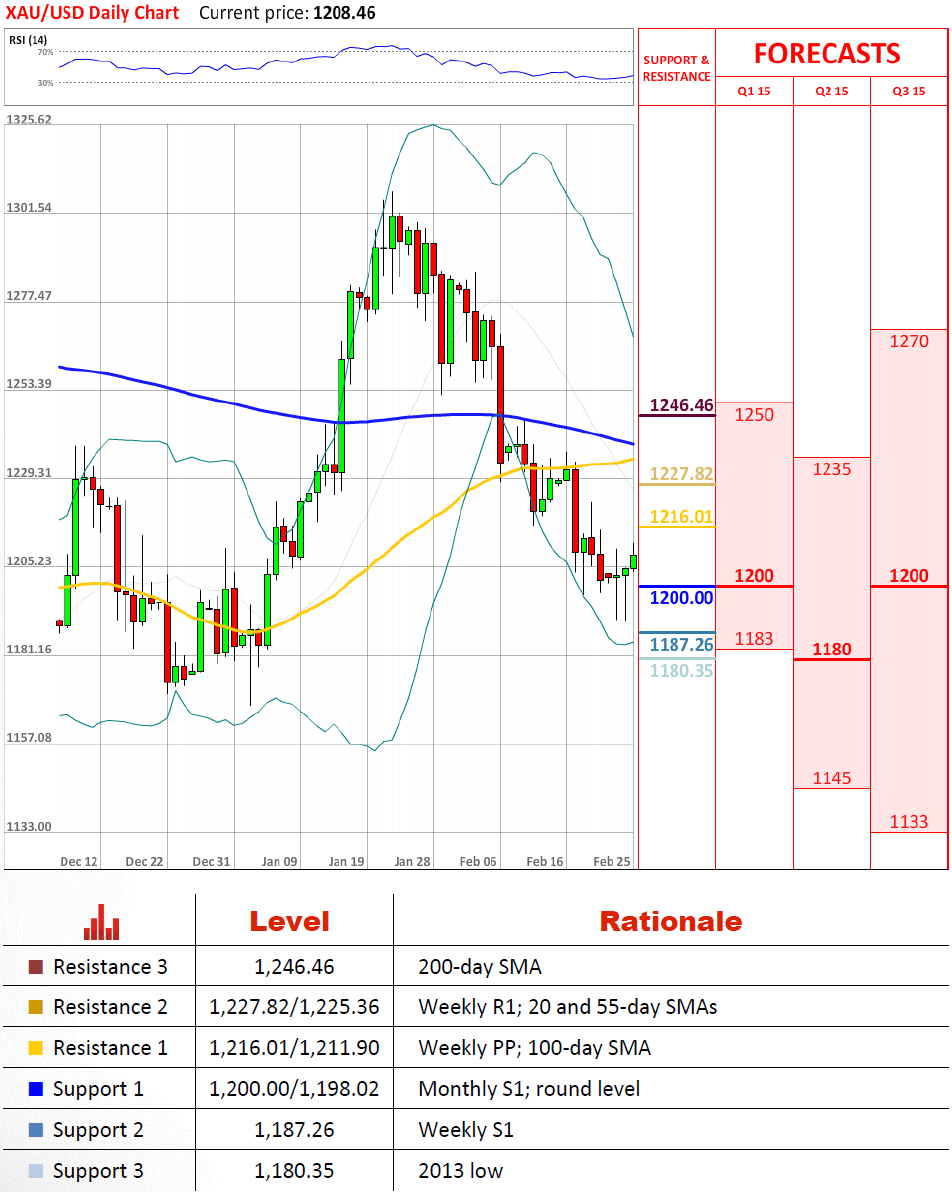Click the 1301.54 price axis label
The image size is (952, 1192).
[29, 208]
